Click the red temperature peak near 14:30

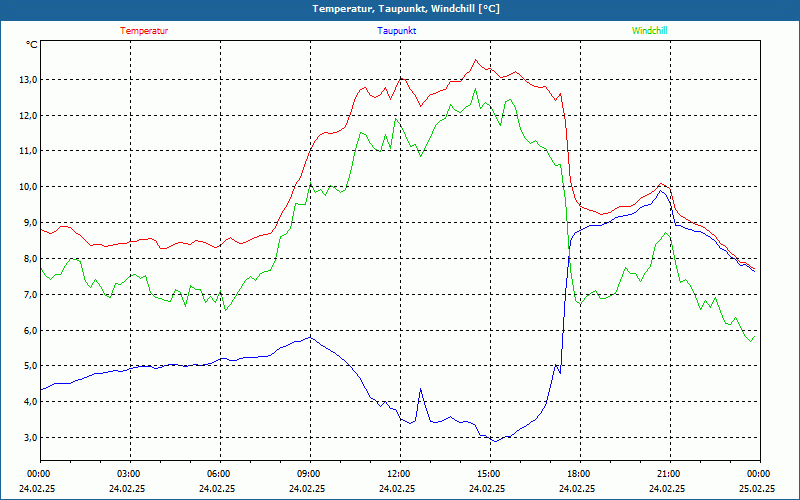(x=476, y=60)
